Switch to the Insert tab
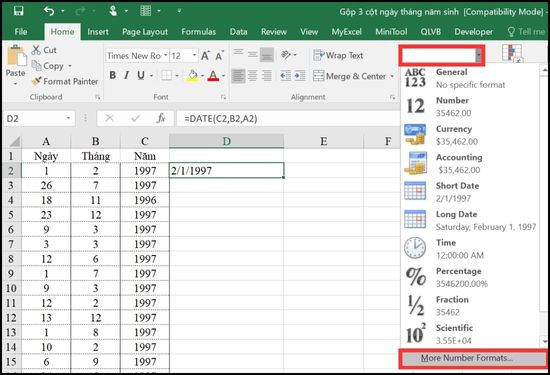Image resolution: width=550 pixels, height=375 pixels. point(98,32)
